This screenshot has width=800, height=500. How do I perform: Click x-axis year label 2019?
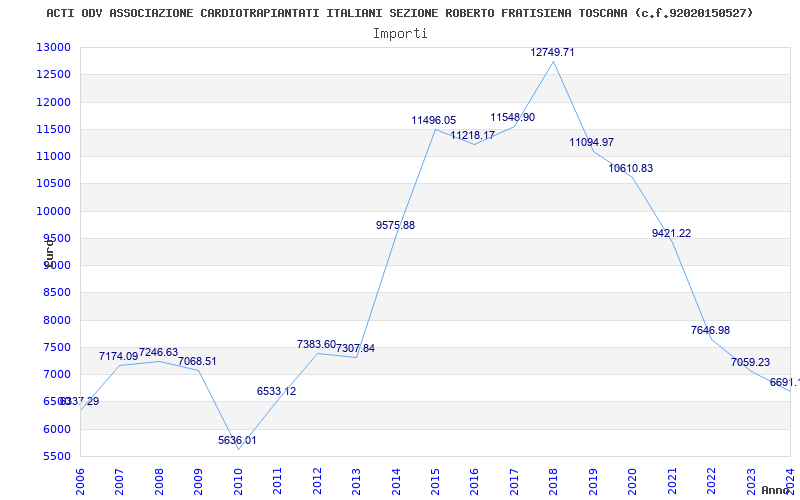pos(593,482)
